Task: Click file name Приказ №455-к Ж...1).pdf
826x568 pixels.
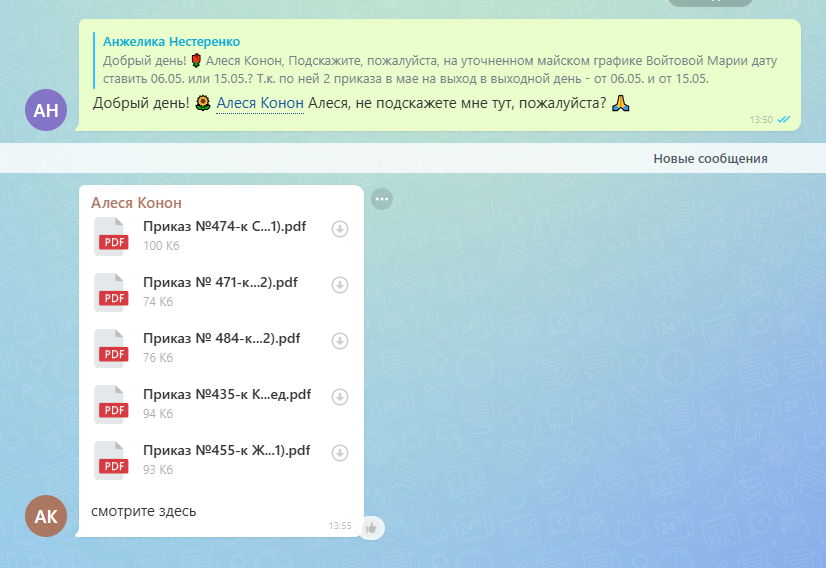Action: click(x=227, y=450)
